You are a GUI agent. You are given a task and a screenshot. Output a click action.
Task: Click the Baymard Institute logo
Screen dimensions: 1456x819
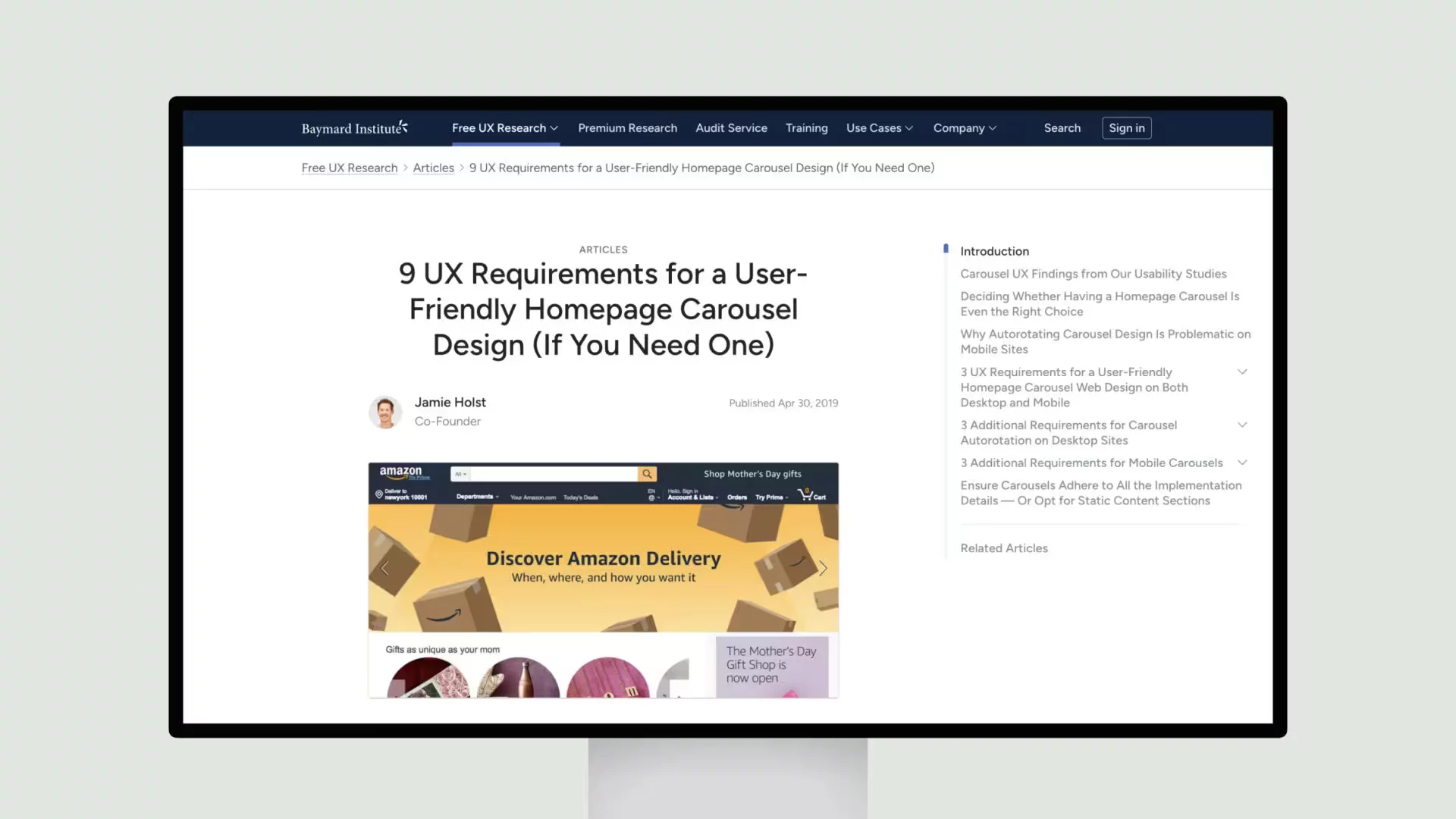point(356,127)
